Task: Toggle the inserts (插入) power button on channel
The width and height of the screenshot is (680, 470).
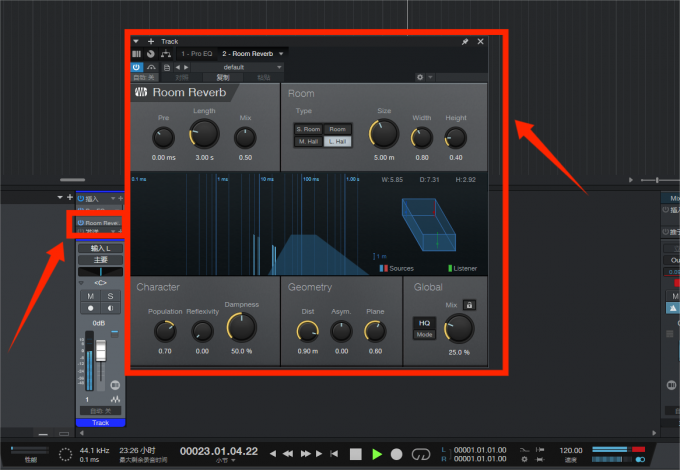Action: (81, 199)
